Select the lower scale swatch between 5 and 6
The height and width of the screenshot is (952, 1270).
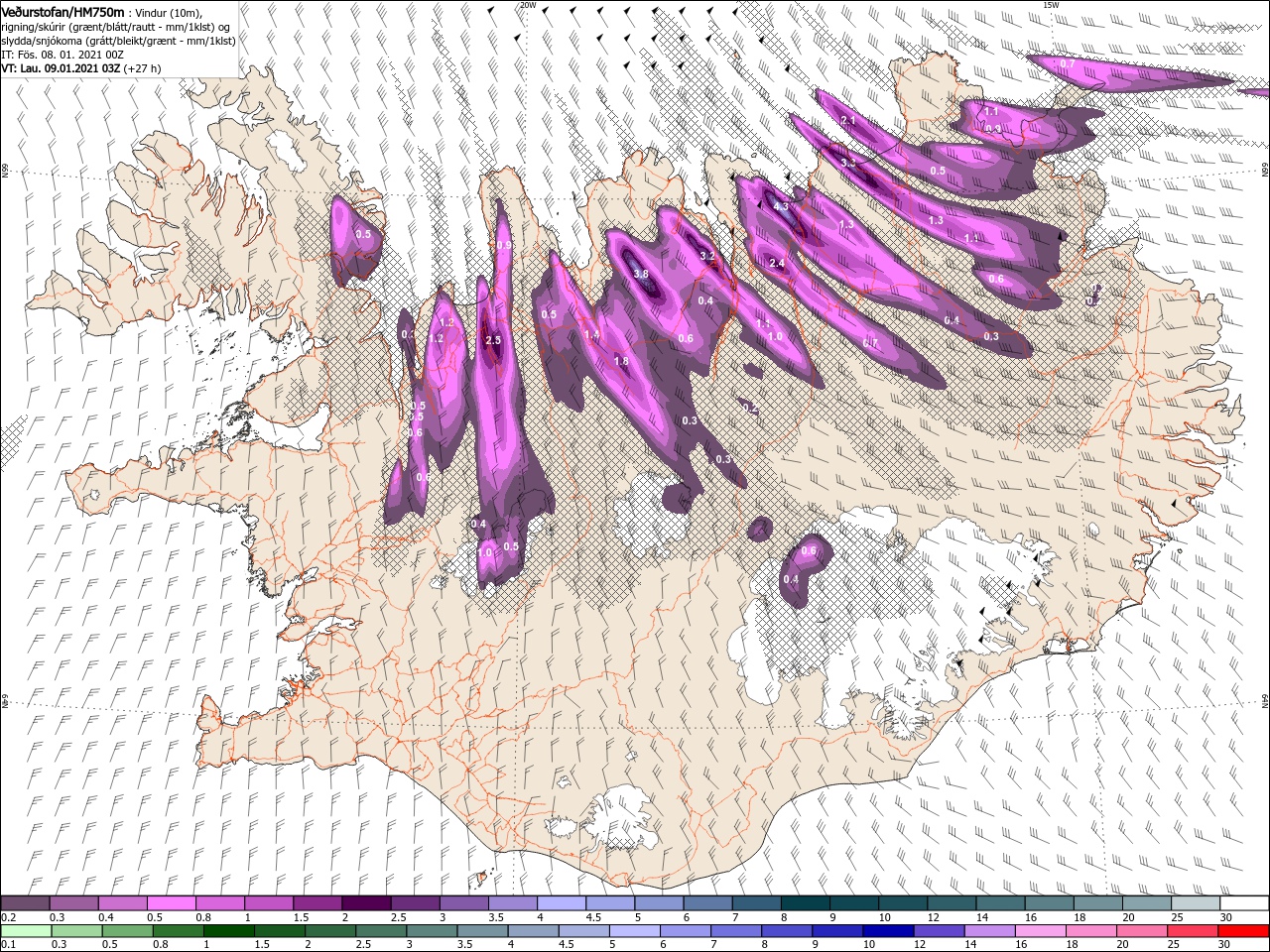point(635,931)
